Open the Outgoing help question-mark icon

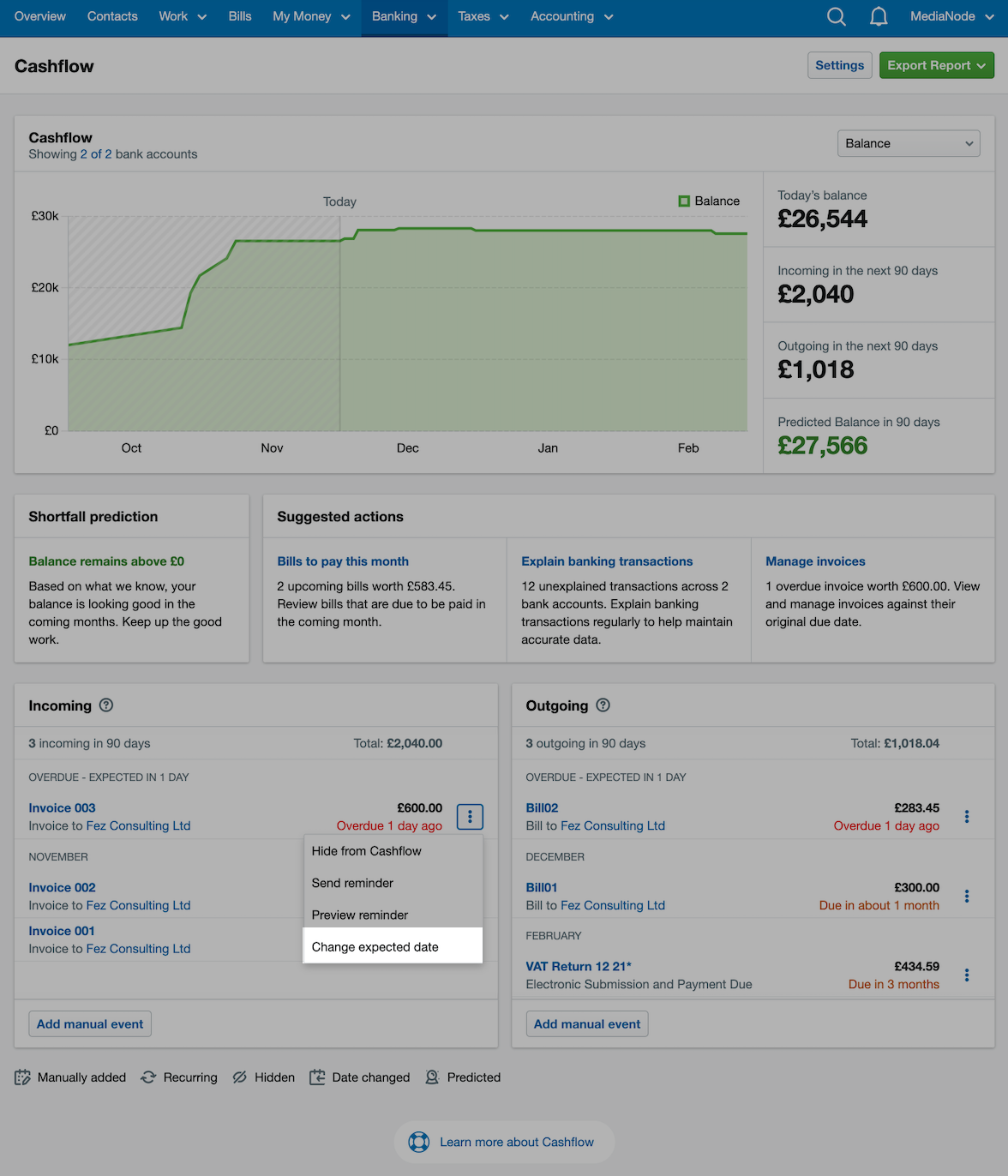pyautogui.click(x=603, y=705)
